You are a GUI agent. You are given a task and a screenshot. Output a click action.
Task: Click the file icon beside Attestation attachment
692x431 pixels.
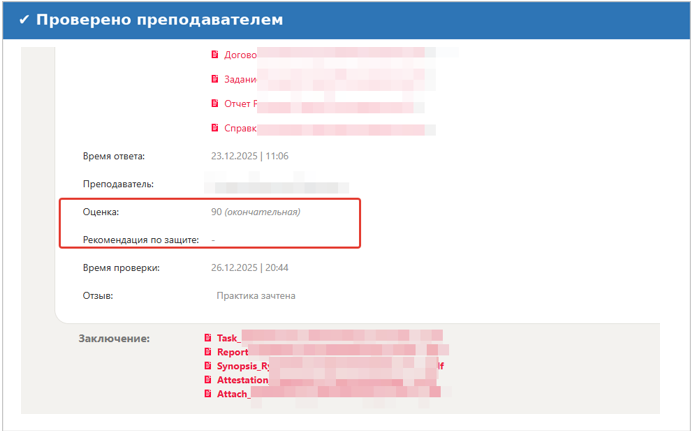coord(208,380)
